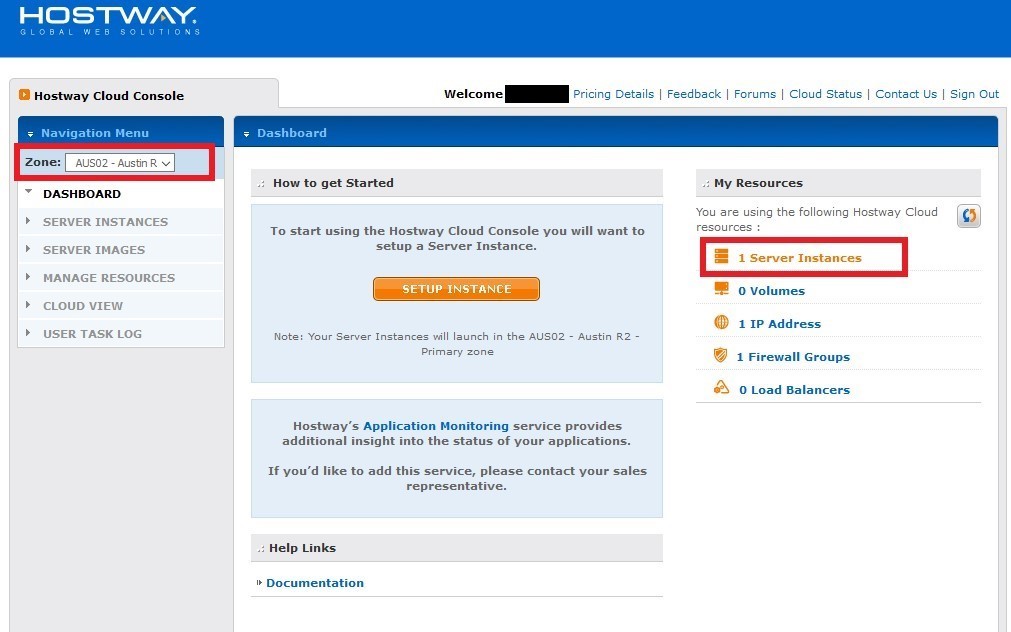Click the Firewall Groups shield icon
Viewport: 1011px width, 632px height.
(720, 355)
